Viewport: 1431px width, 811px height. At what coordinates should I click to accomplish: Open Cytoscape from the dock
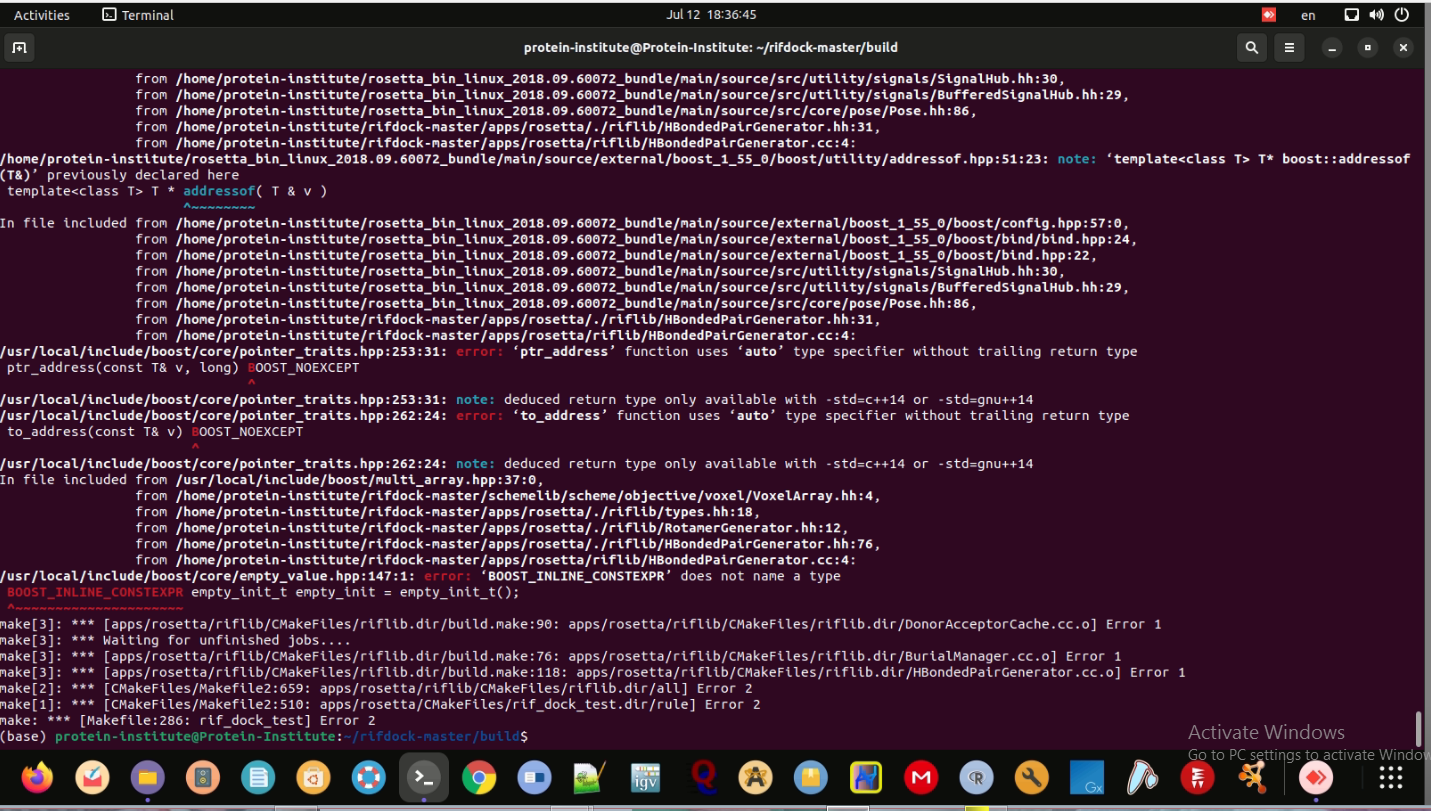pos(1253,777)
